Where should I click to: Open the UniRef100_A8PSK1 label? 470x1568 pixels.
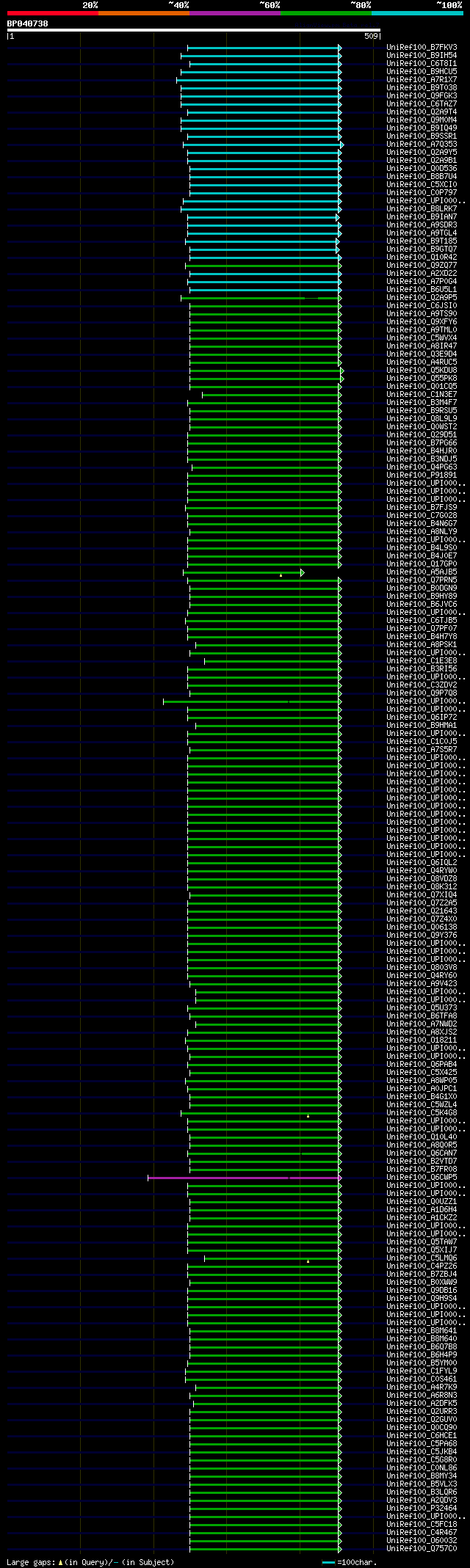[x=422, y=645]
